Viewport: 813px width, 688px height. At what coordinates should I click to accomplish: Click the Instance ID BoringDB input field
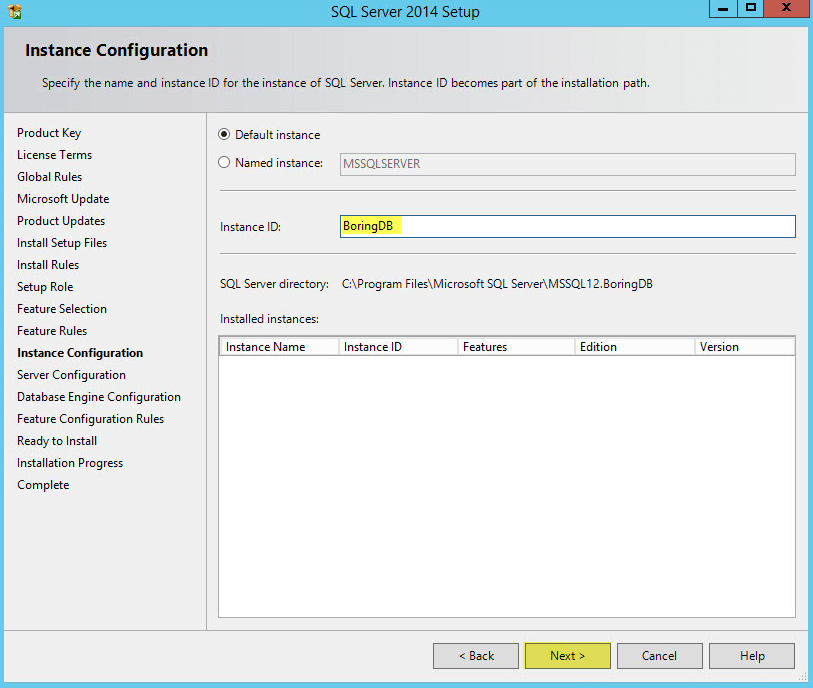tap(567, 227)
